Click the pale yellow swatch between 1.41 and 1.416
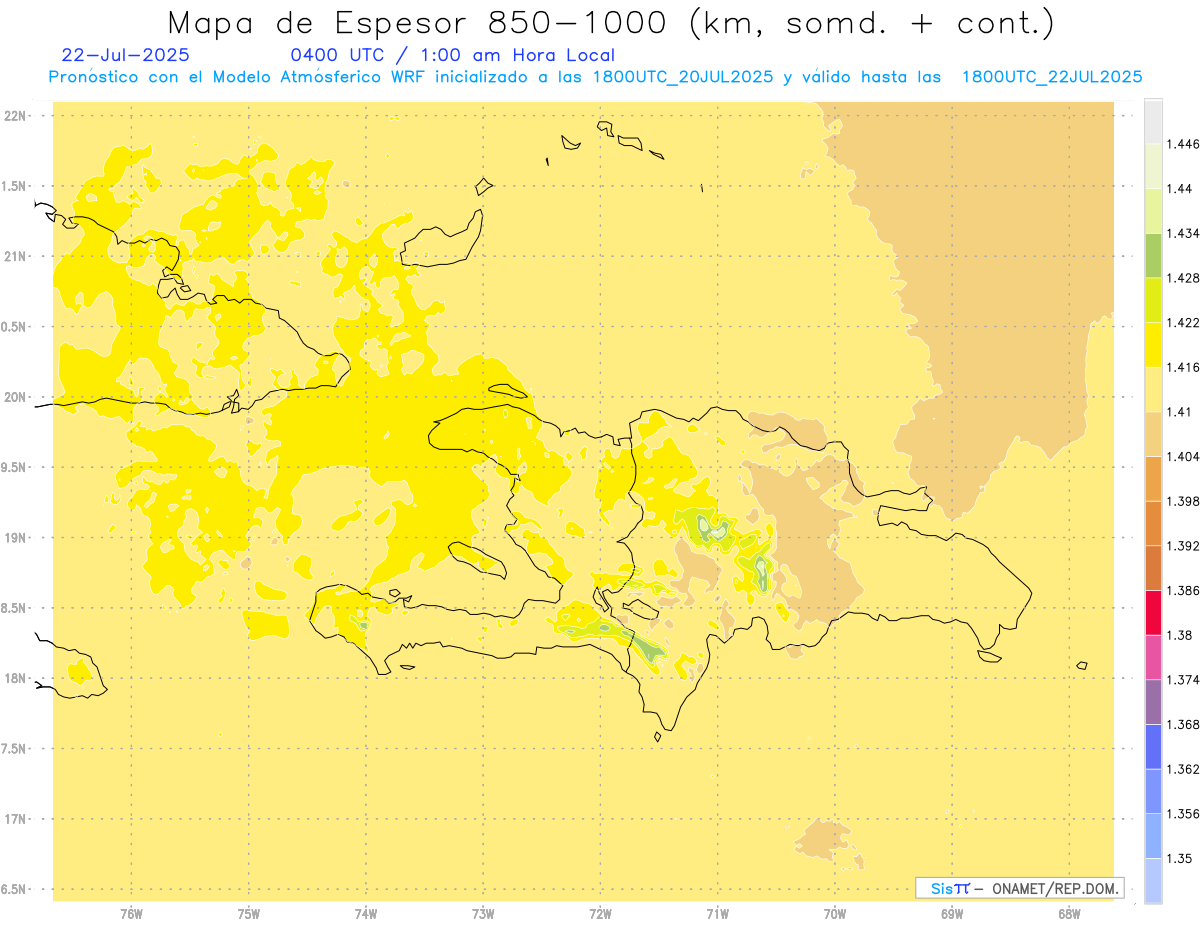This screenshot has height=927, width=1200. click(1153, 389)
